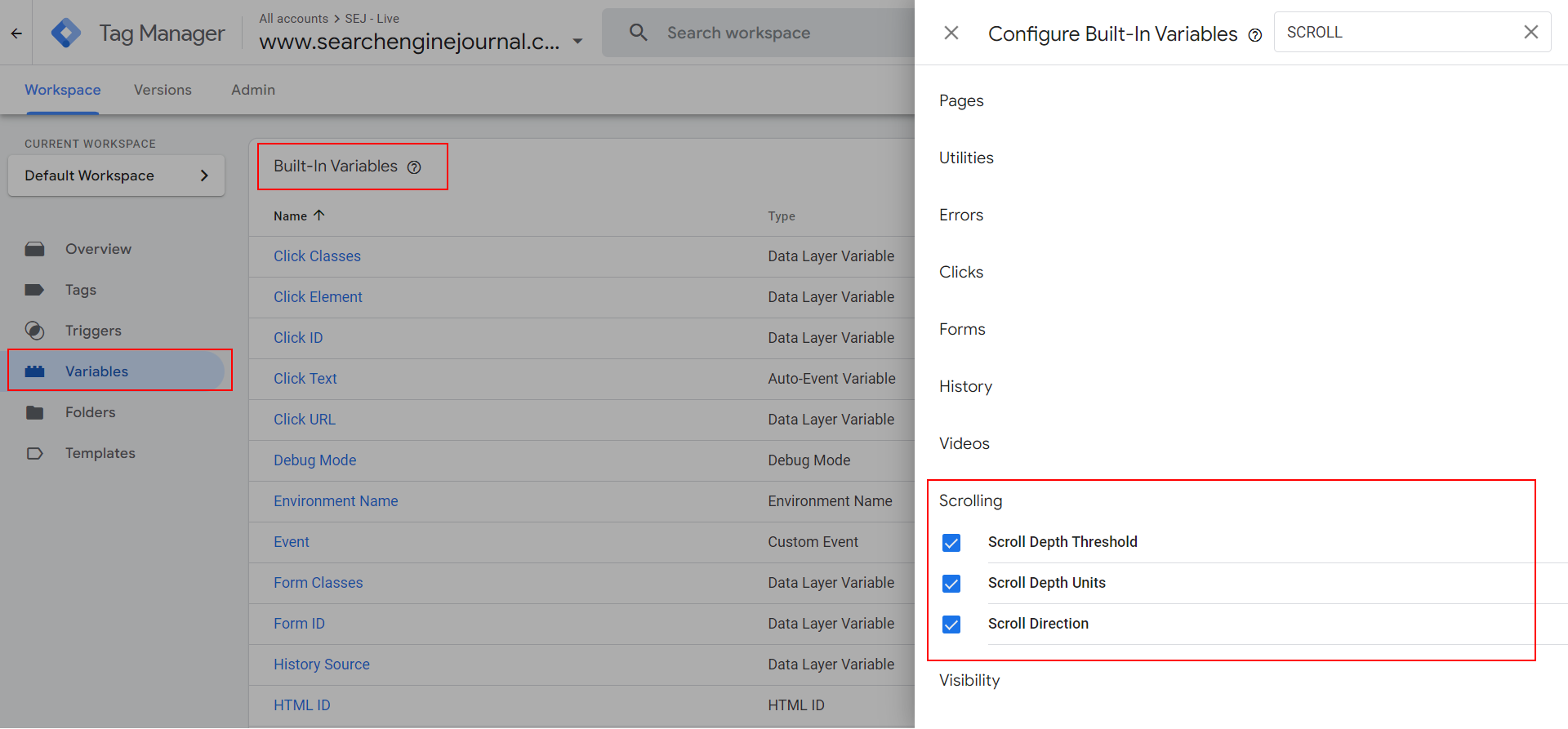Image resolution: width=1568 pixels, height=729 pixels.
Task: Switch to the Workspace tab
Action: tap(63, 90)
